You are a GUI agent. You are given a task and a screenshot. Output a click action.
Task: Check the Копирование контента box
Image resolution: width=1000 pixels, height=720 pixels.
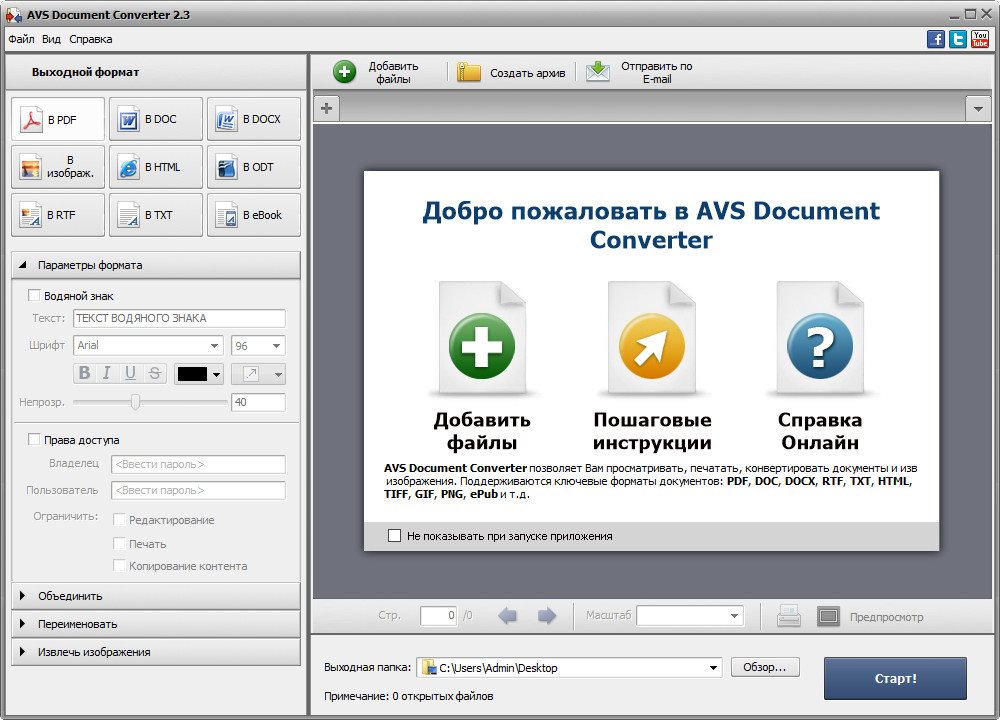coord(119,566)
